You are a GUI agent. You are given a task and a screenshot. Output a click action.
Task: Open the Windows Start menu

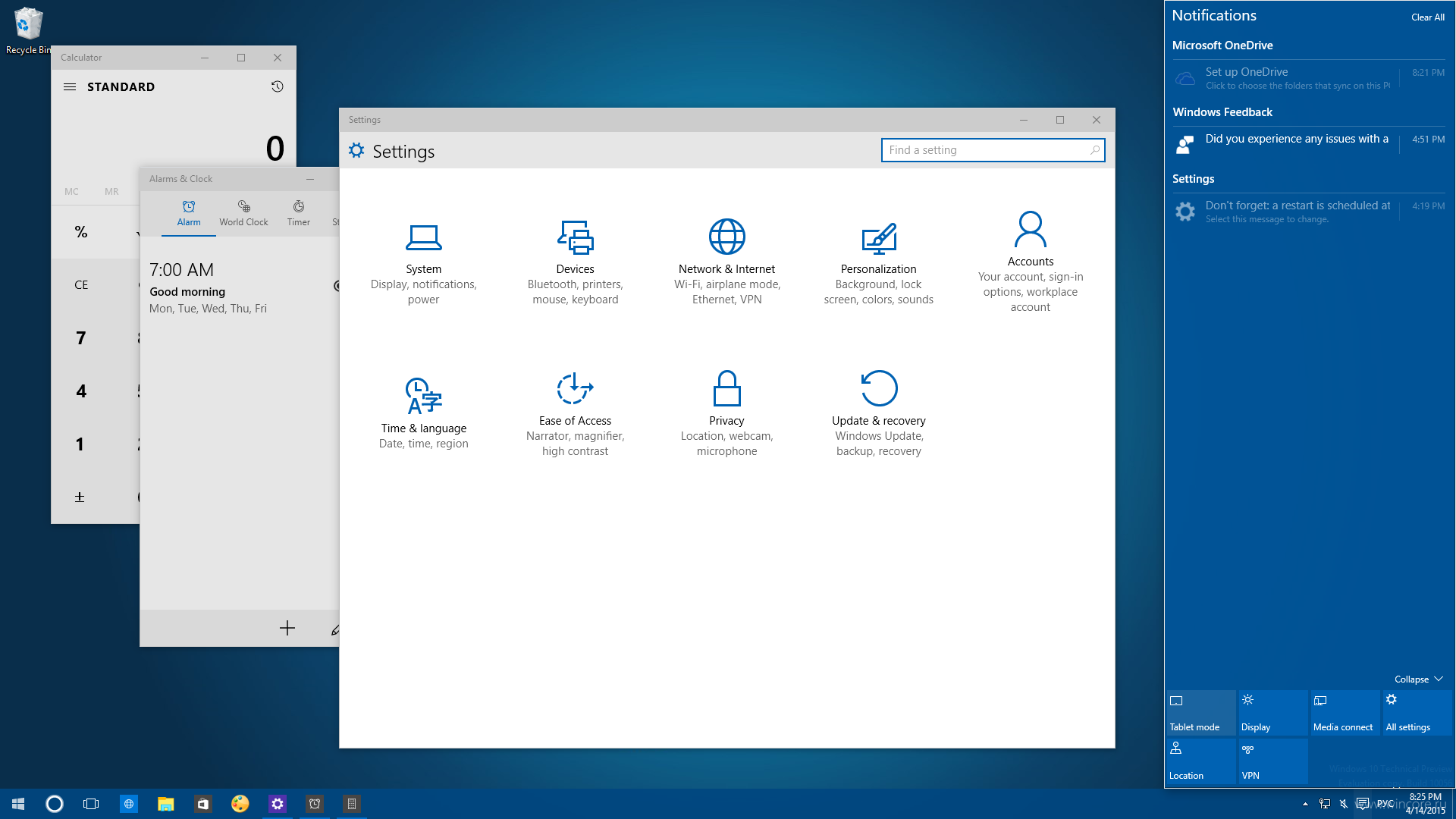point(18,804)
